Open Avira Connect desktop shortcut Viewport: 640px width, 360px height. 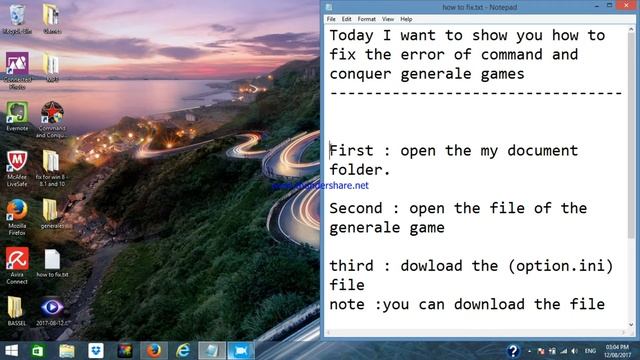(x=17, y=265)
